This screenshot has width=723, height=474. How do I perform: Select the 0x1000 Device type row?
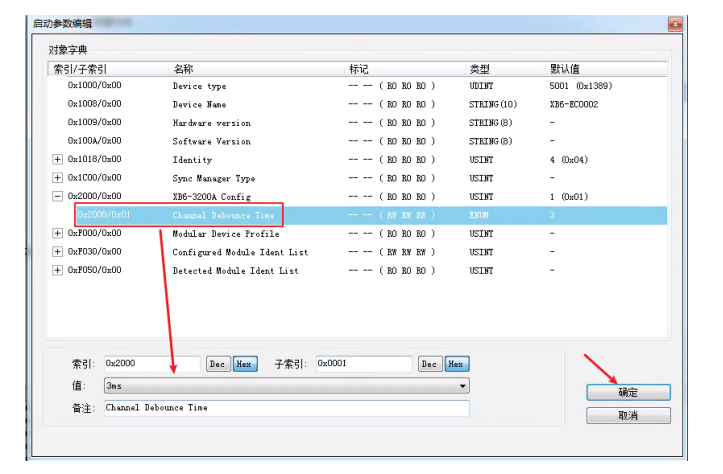[200, 87]
